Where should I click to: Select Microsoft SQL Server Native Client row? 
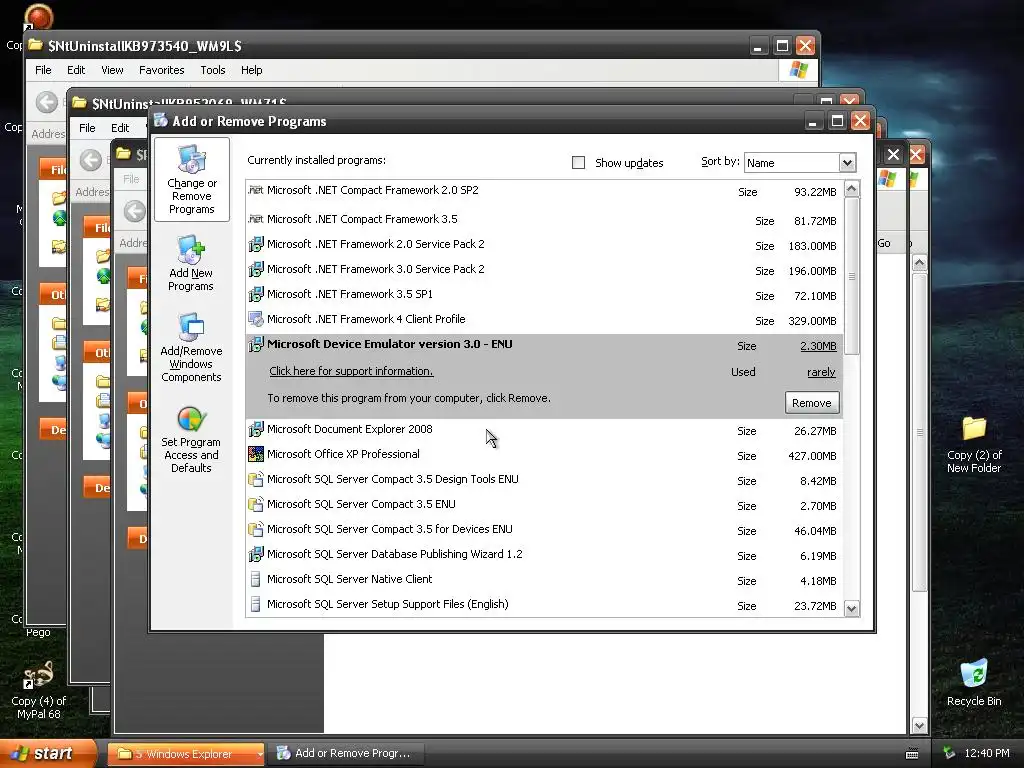click(x=544, y=579)
